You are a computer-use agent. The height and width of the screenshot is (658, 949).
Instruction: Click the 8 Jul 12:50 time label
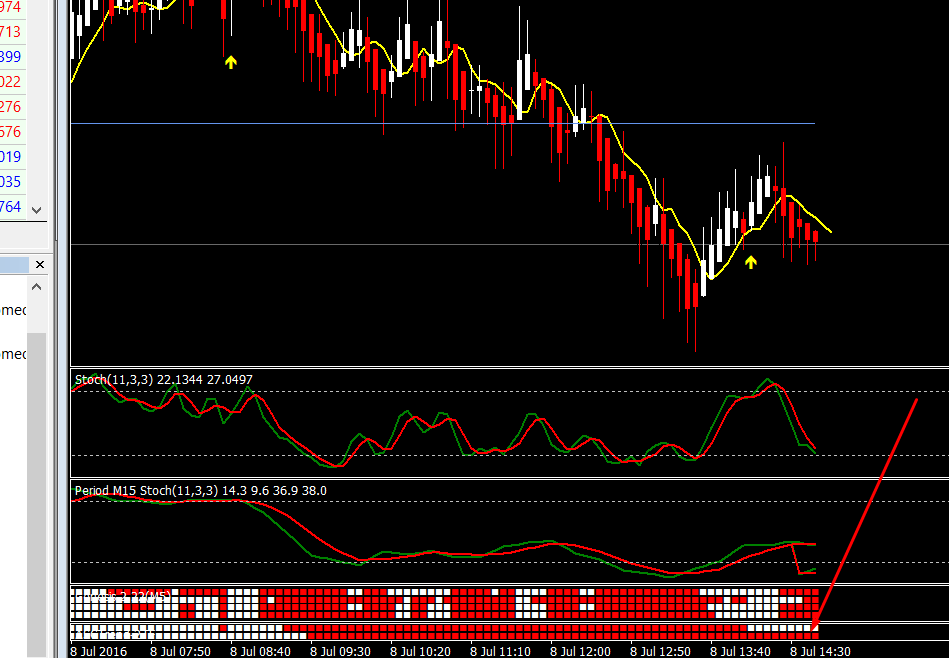(660, 651)
